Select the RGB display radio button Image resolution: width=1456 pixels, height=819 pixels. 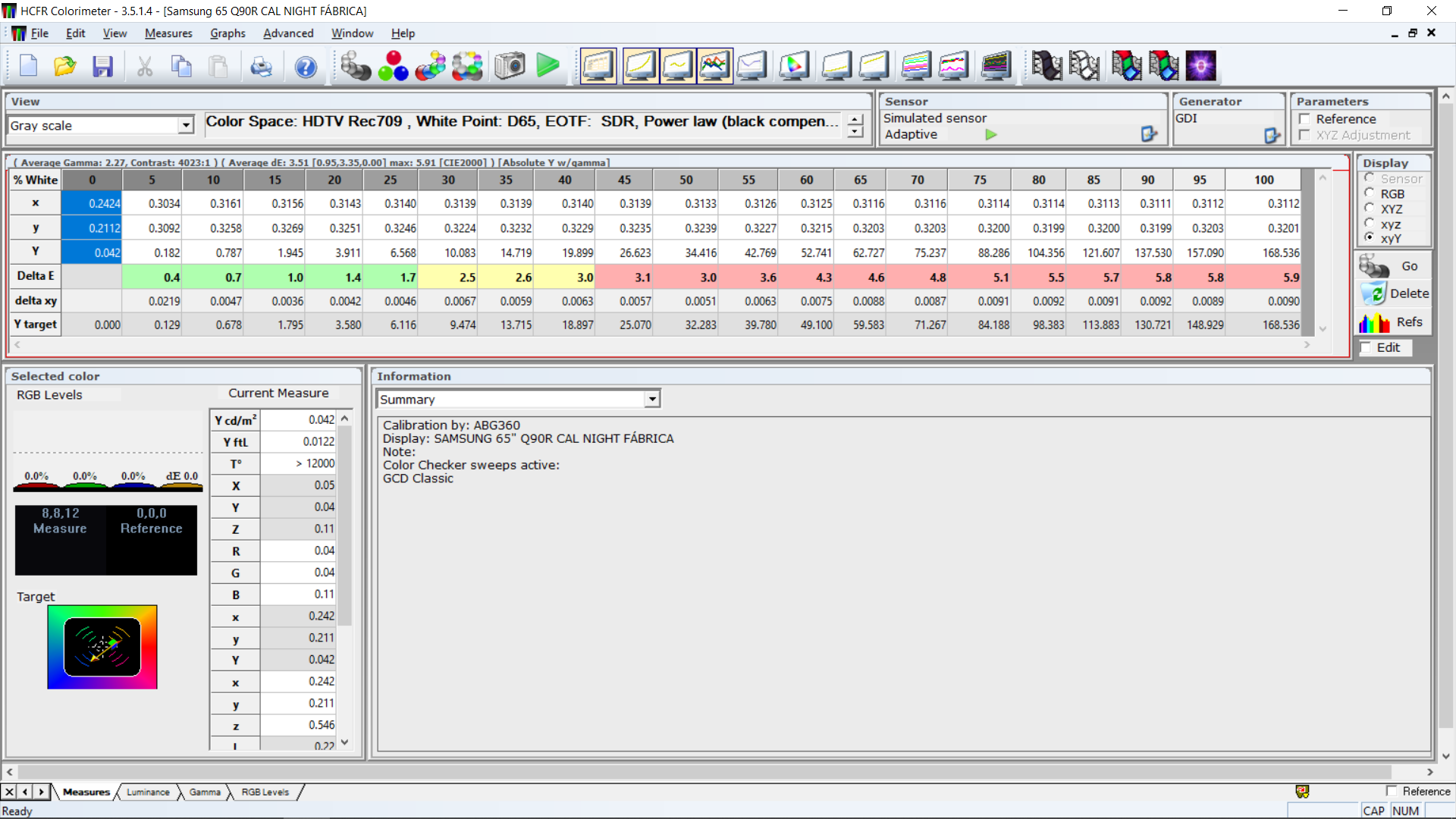[1370, 193]
